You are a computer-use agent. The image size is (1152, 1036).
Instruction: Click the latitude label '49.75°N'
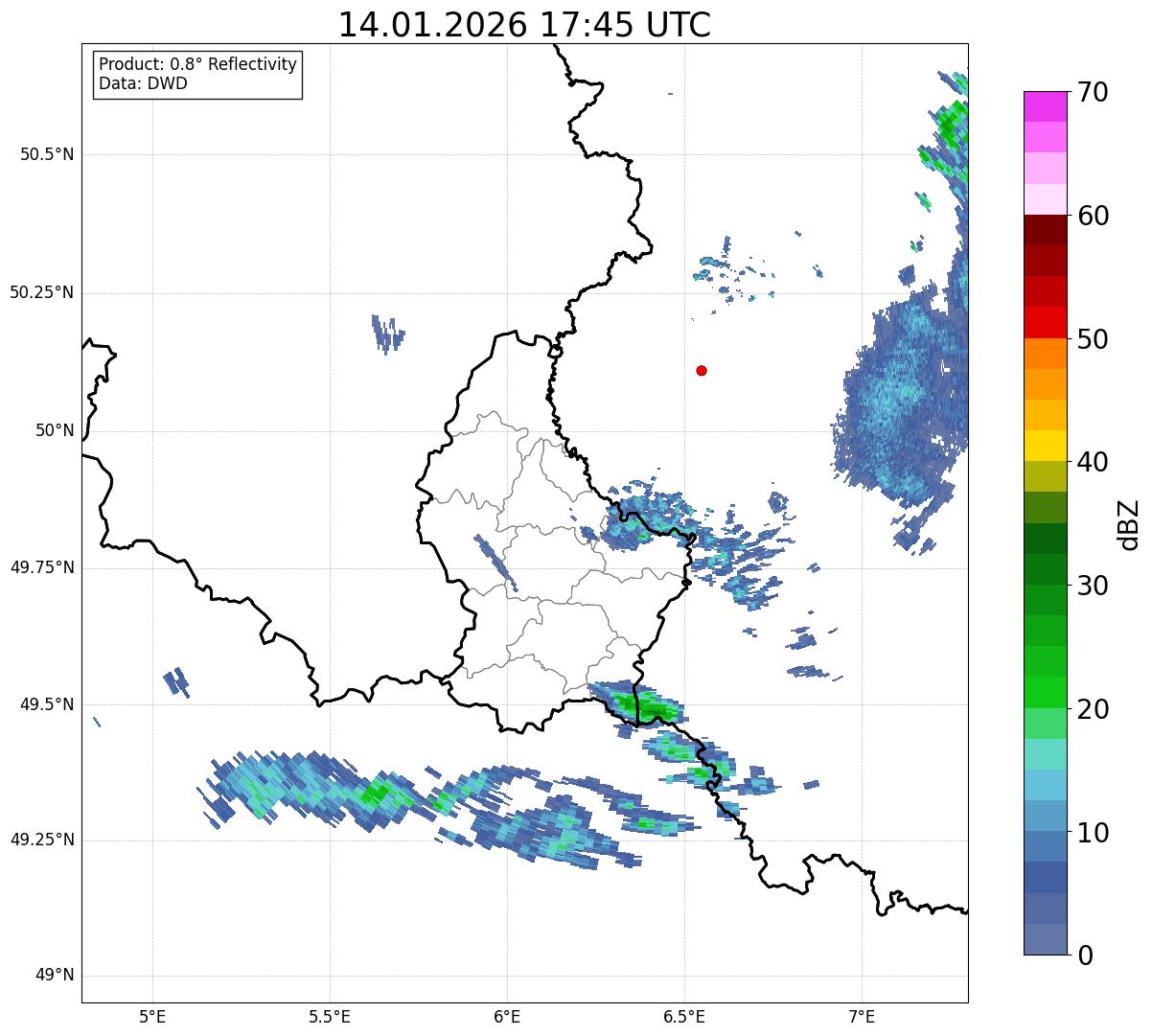pos(42,567)
